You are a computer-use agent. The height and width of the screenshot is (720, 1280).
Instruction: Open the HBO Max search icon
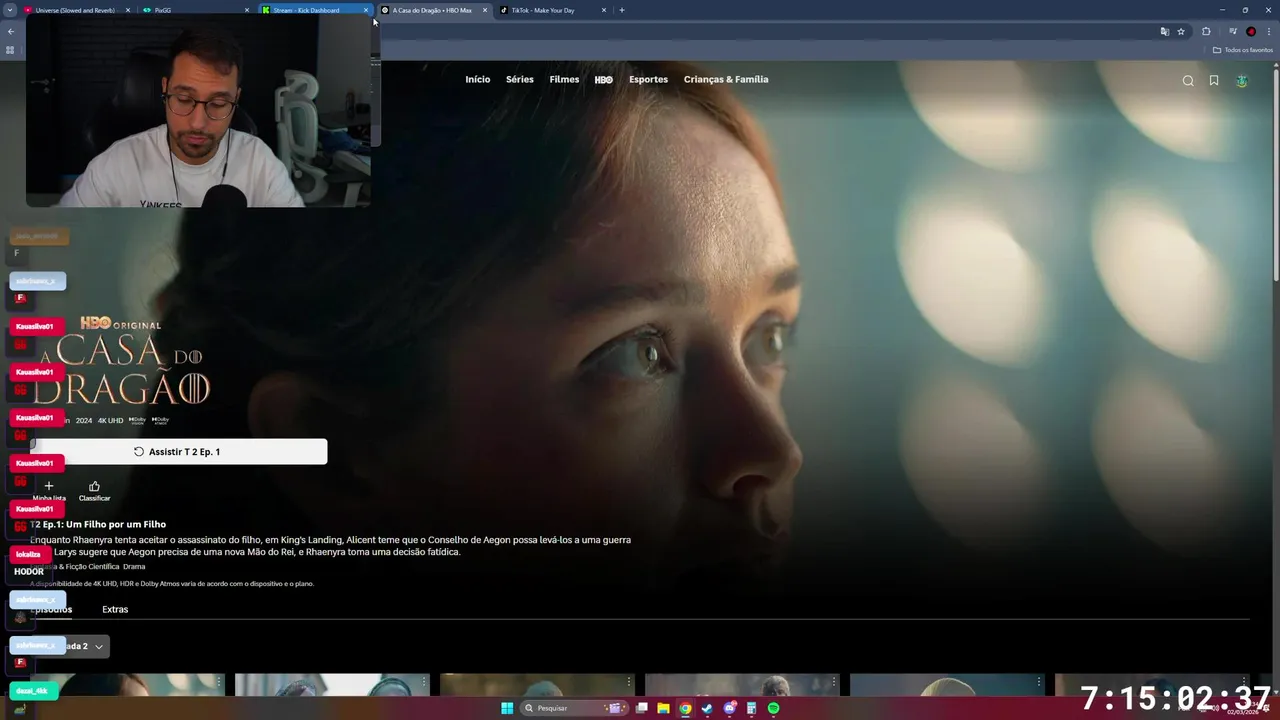click(1188, 81)
